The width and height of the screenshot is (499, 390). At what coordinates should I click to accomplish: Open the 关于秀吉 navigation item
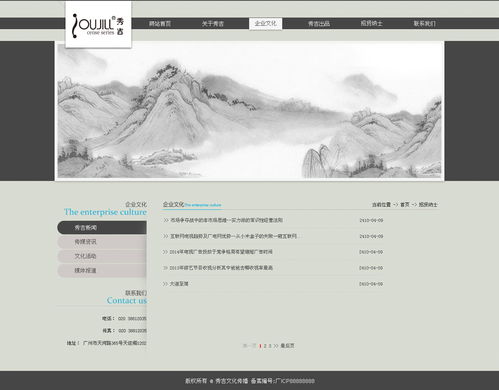point(213,24)
